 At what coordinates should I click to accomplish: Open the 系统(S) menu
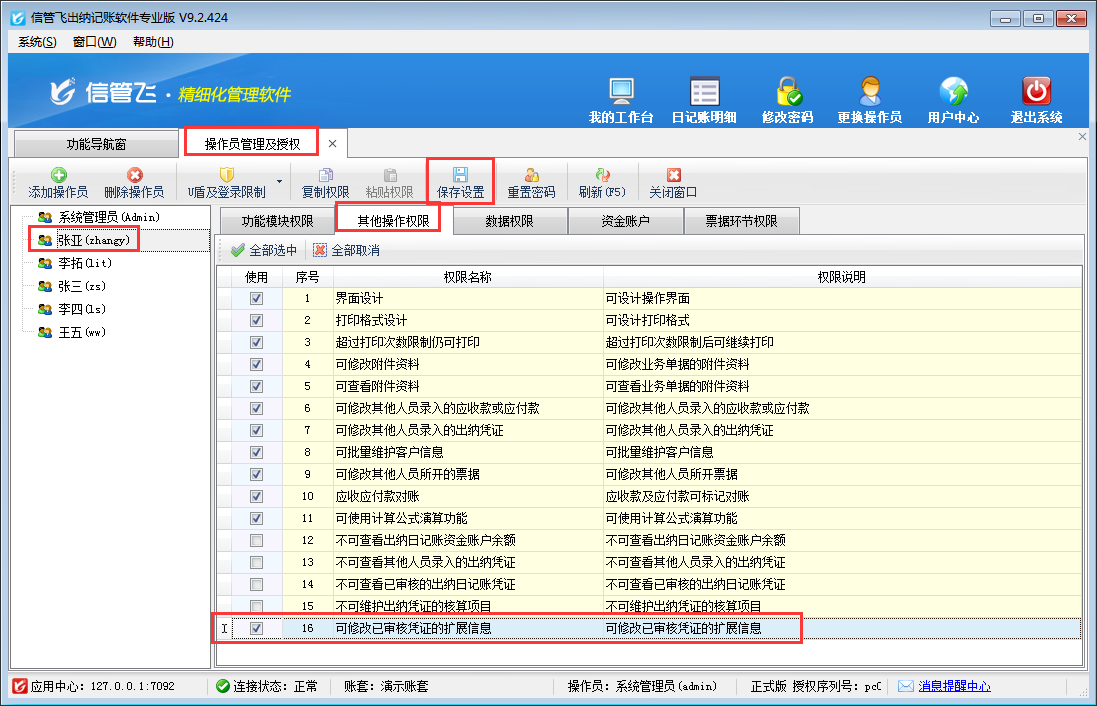tap(37, 42)
